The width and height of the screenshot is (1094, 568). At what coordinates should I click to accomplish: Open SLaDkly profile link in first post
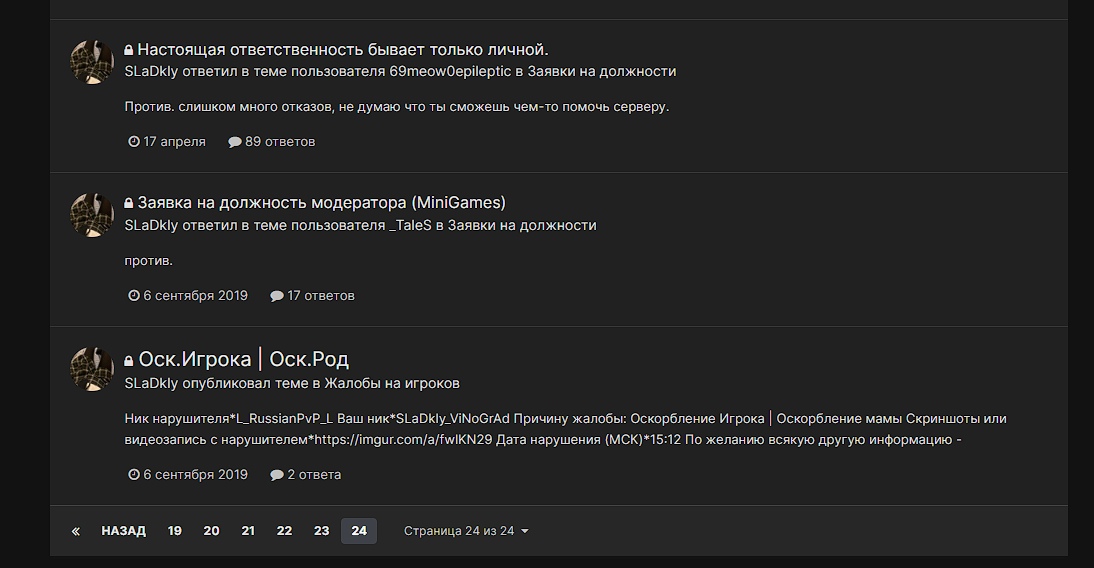[x=151, y=71]
